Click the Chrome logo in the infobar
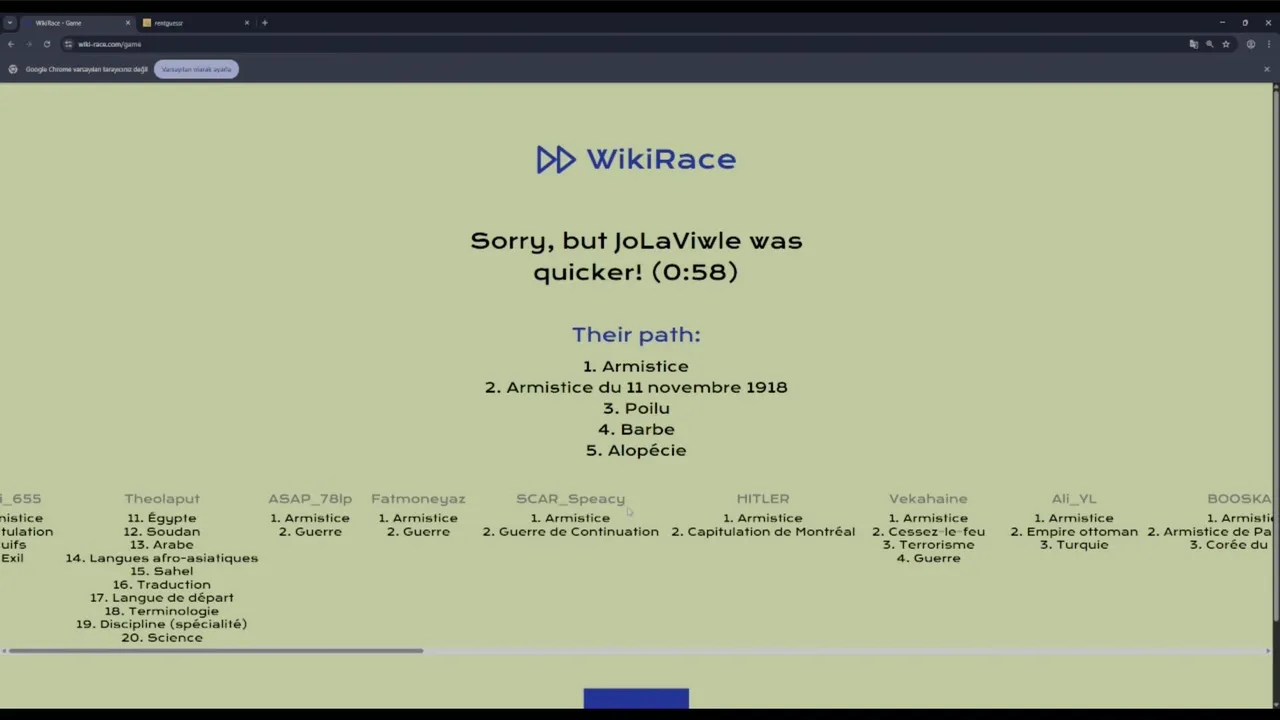 (x=13, y=69)
